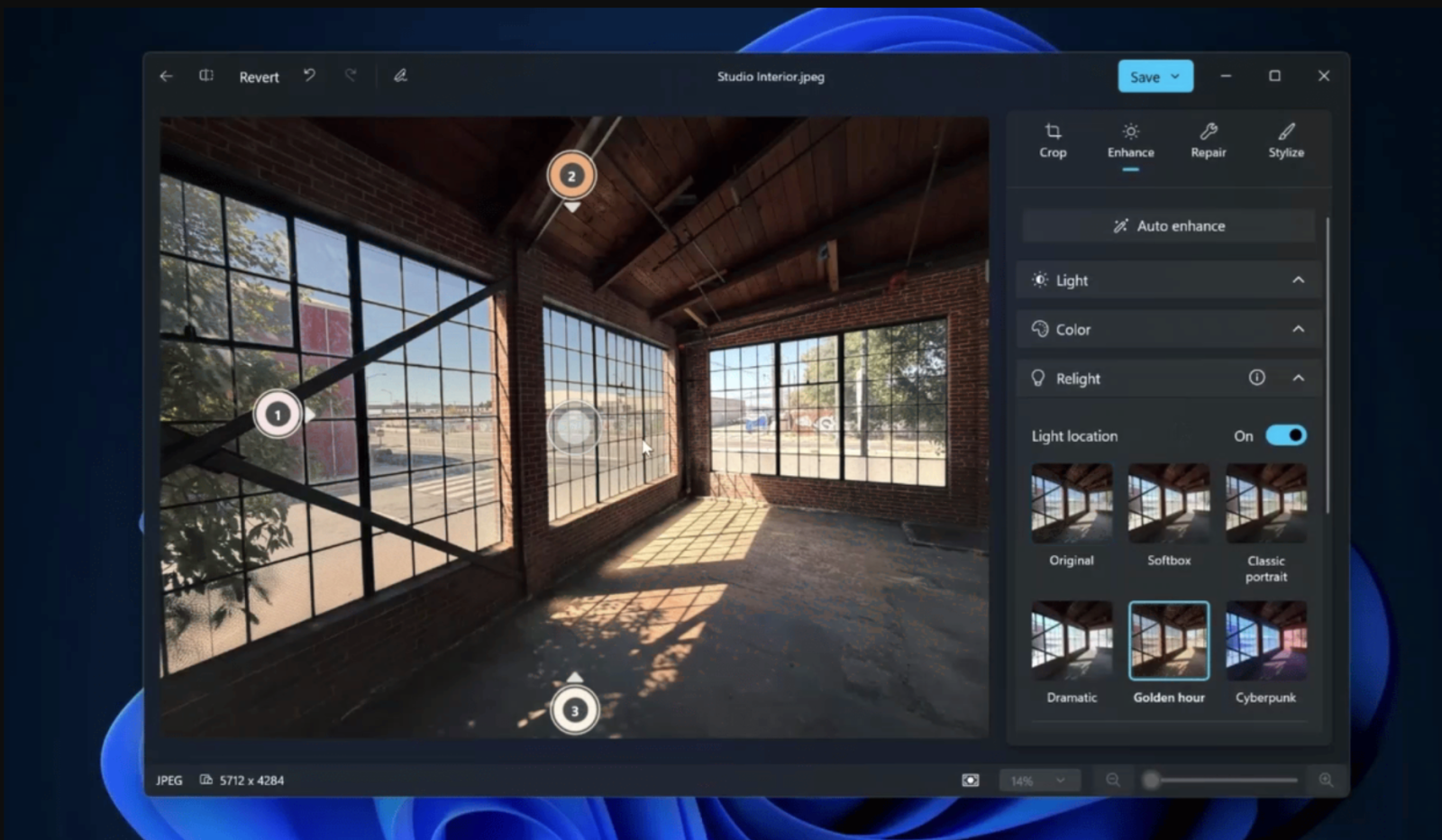
Task: Click the Color palette icon
Action: point(1040,329)
